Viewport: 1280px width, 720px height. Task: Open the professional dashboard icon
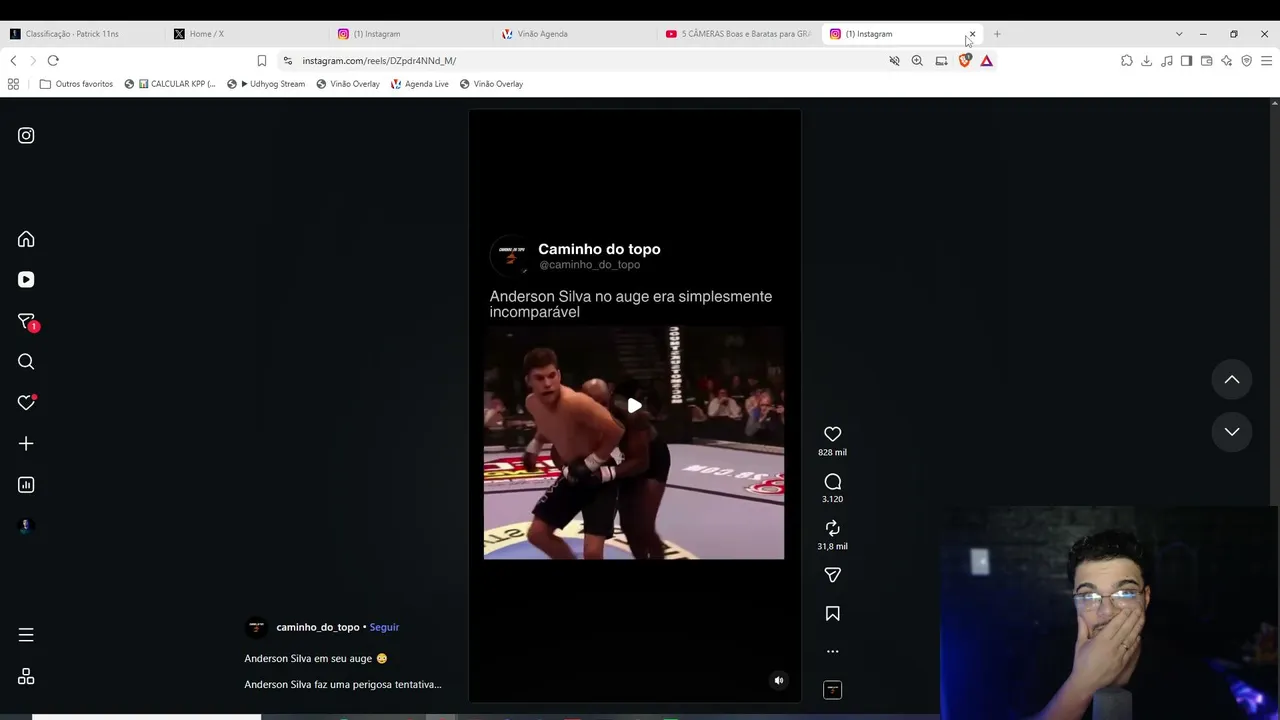[26, 485]
